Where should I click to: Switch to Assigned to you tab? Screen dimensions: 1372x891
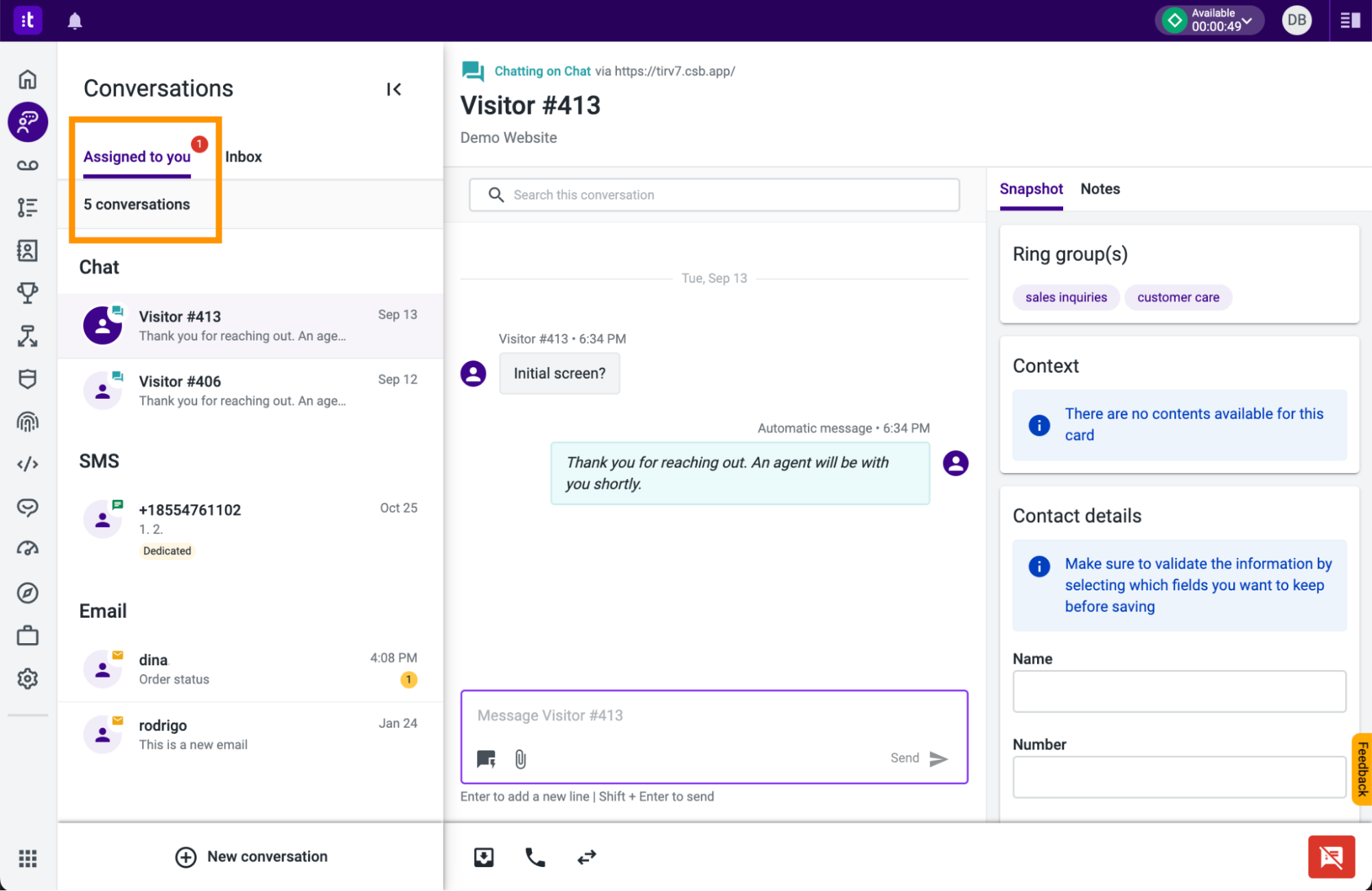[x=137, y=157]
